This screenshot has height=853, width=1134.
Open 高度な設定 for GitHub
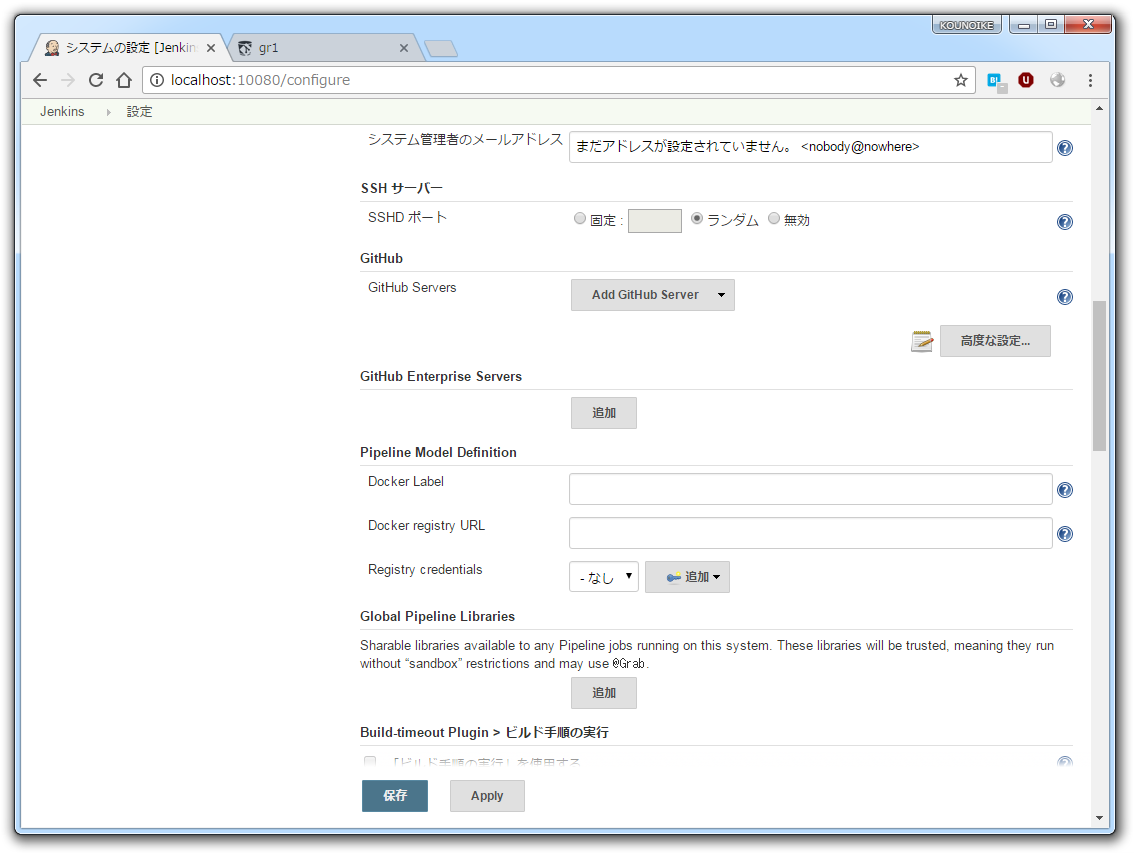994,341
